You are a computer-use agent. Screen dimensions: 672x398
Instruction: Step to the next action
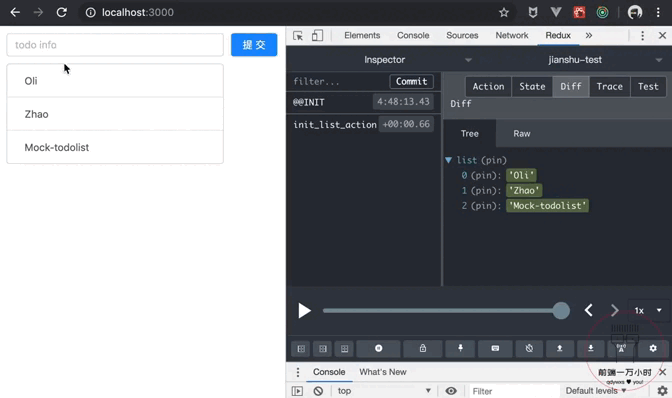[615, 310]
